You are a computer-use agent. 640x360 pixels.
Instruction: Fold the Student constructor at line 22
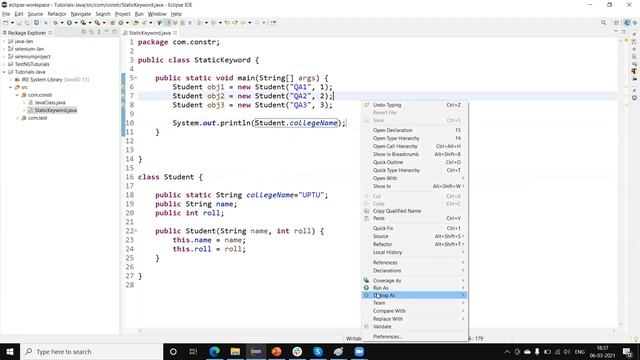(x=136, y=231)
